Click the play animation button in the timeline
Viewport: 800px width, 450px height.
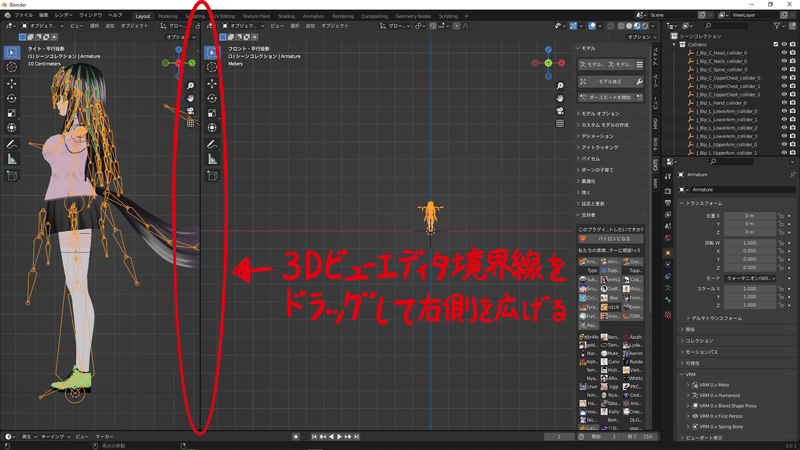[x=339, y=437]
